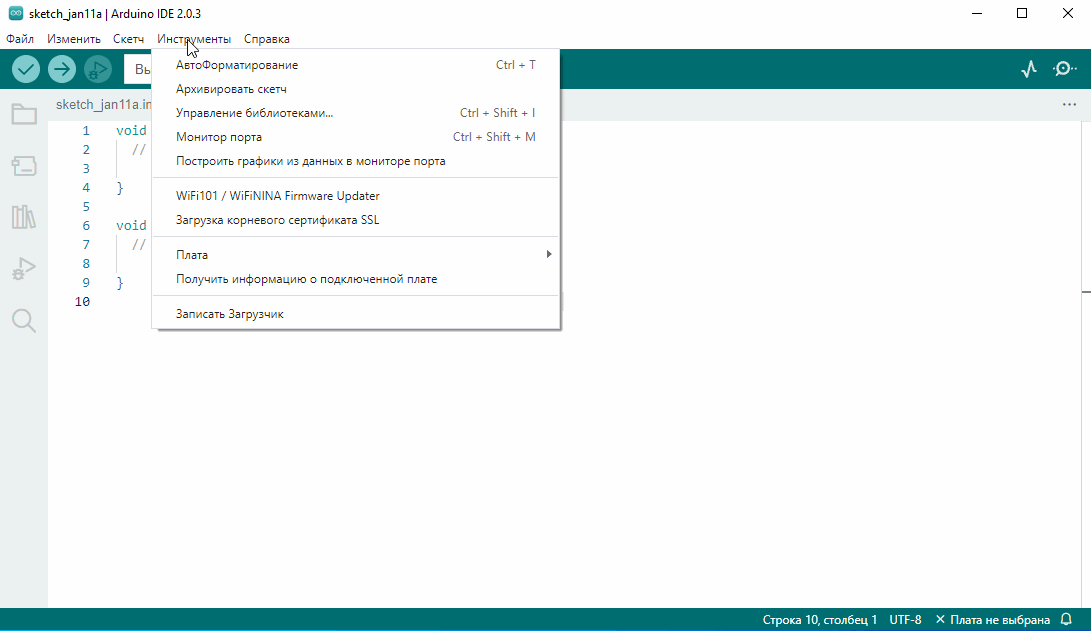This screenshot has height=631, width=1091.
Task: Click Строка 10, столбец 1 position indicator
Action: (819, 620)
